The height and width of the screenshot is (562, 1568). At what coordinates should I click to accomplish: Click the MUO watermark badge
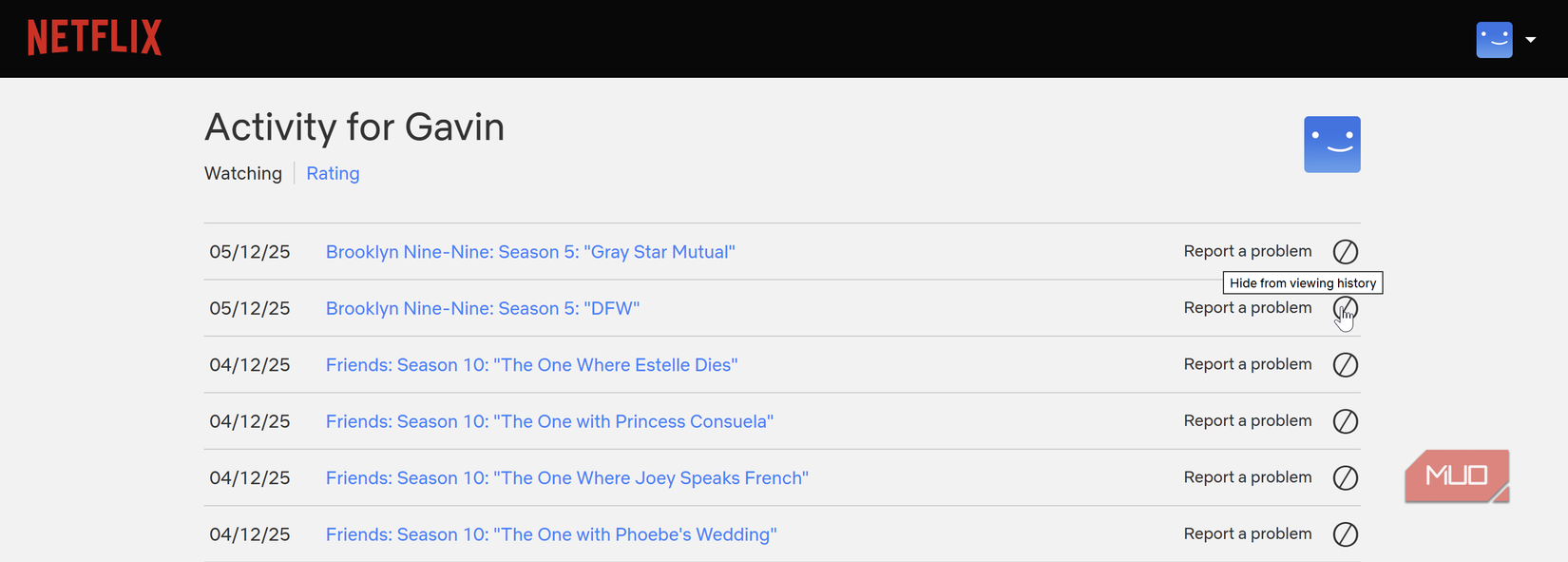[x=1457, y=475]
